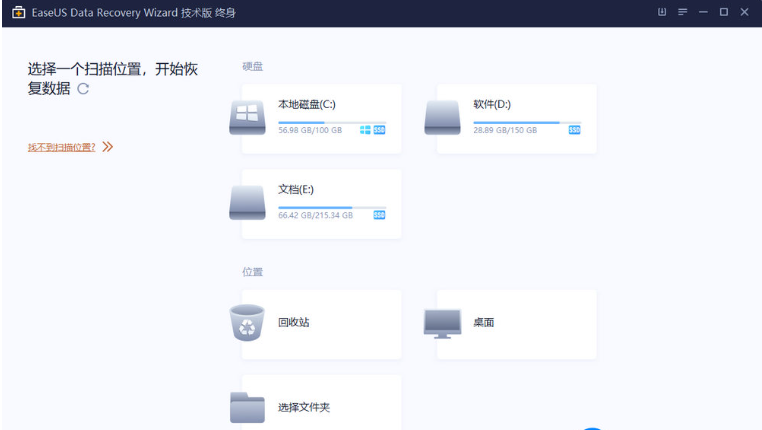Viewport: 762px width, 430px height.
Task: Click the desktop monitor icon
Action: pos(442,323)
